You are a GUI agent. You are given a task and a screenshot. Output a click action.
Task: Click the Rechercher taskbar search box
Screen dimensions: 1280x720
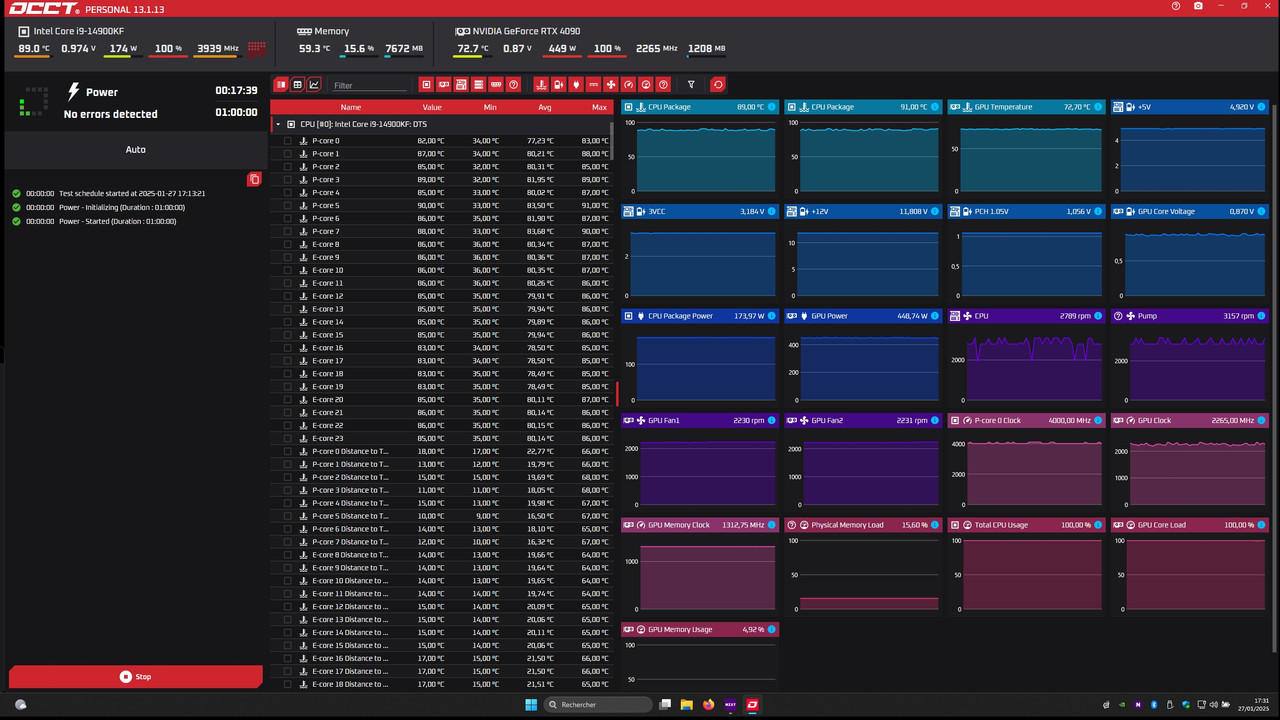(x=598, y=705)
